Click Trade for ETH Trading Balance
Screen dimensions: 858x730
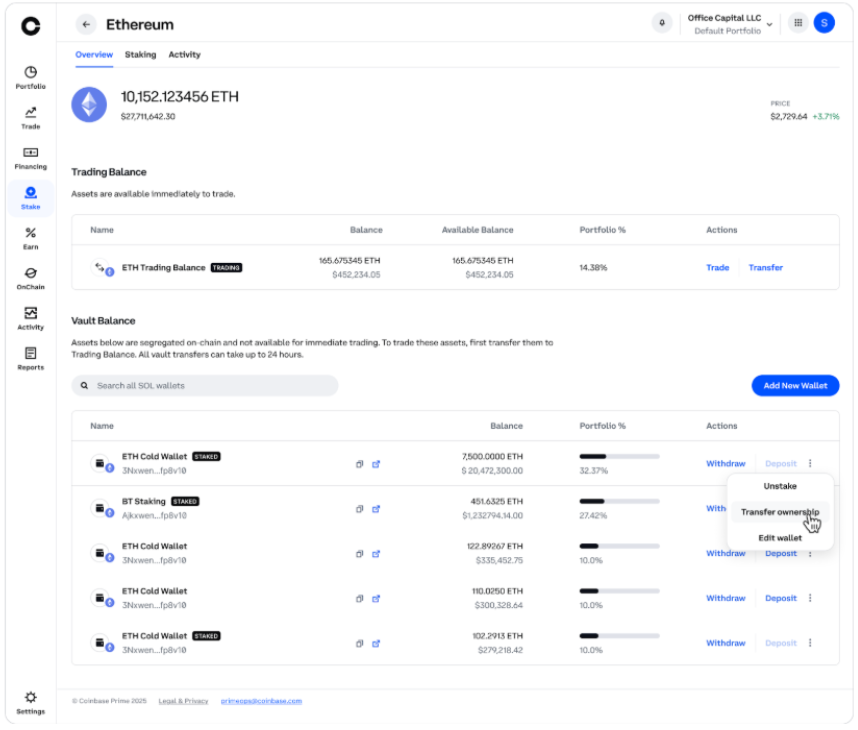[x=717, y=268]
